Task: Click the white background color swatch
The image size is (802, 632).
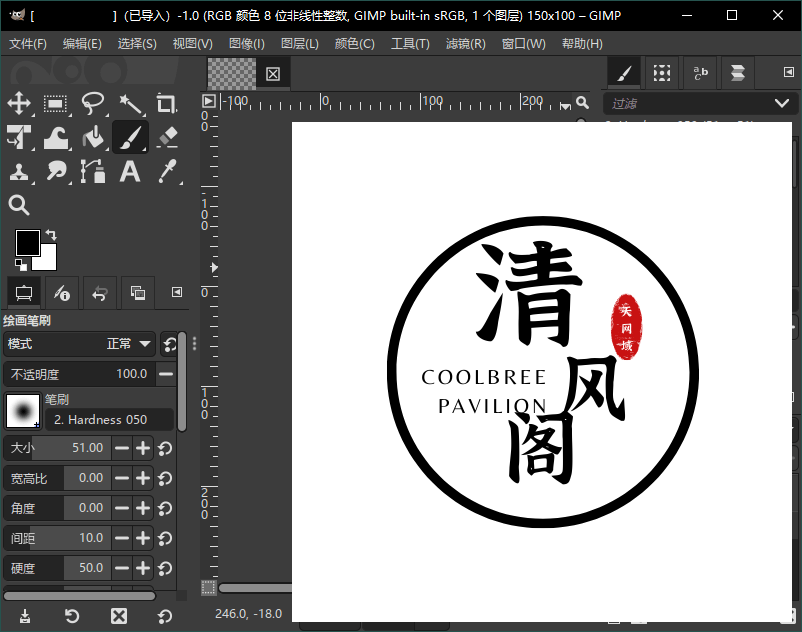Action: click(x=49, y=261)
